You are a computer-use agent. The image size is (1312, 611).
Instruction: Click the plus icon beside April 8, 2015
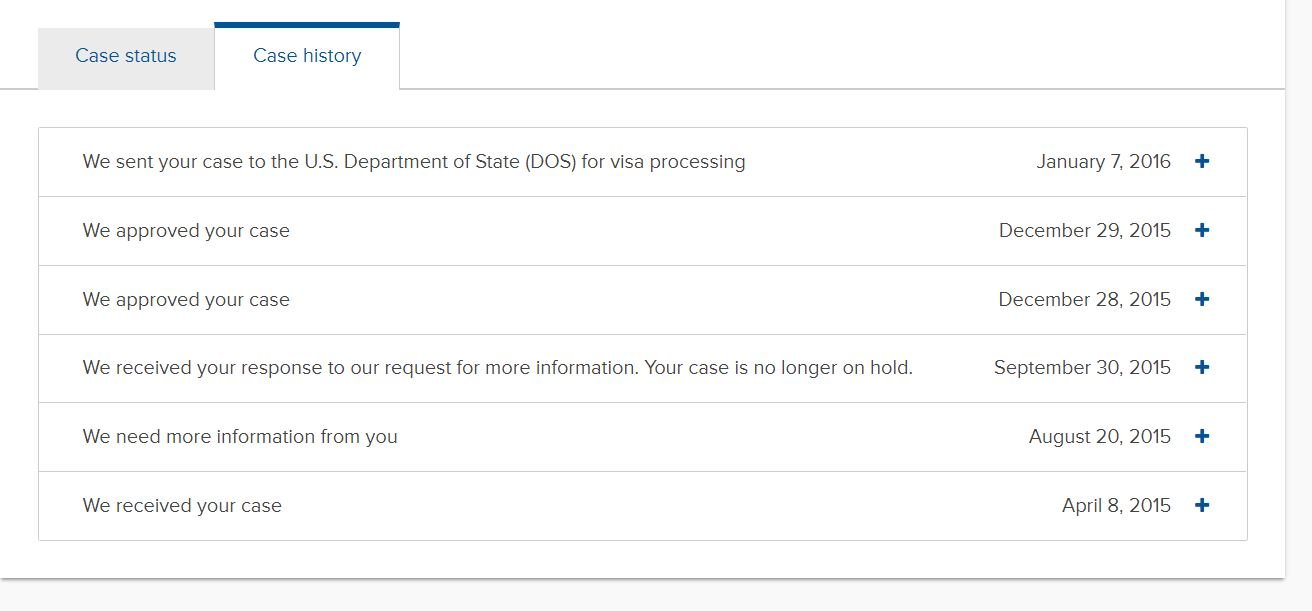pos(1202,505)
